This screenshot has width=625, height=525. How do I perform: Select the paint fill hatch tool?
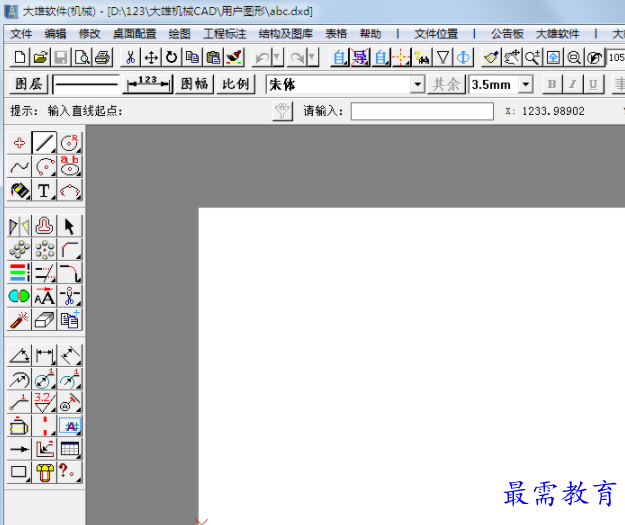pos(19,191)
